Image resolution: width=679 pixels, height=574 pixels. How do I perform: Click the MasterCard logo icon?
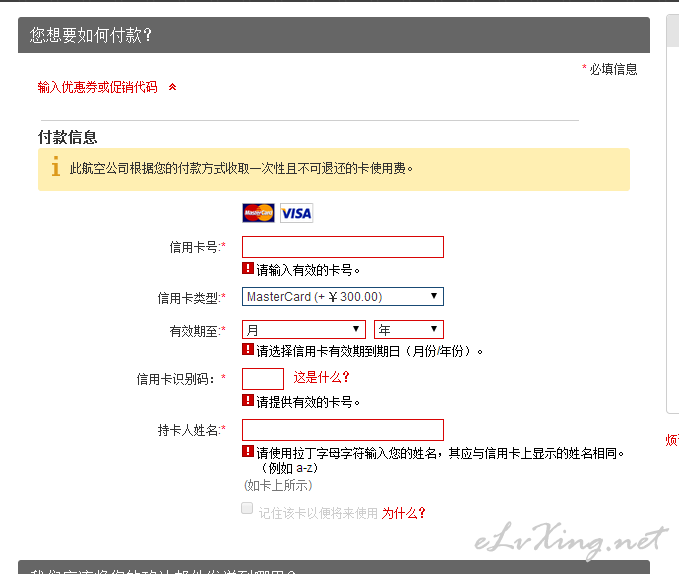[x=258, y=213]
